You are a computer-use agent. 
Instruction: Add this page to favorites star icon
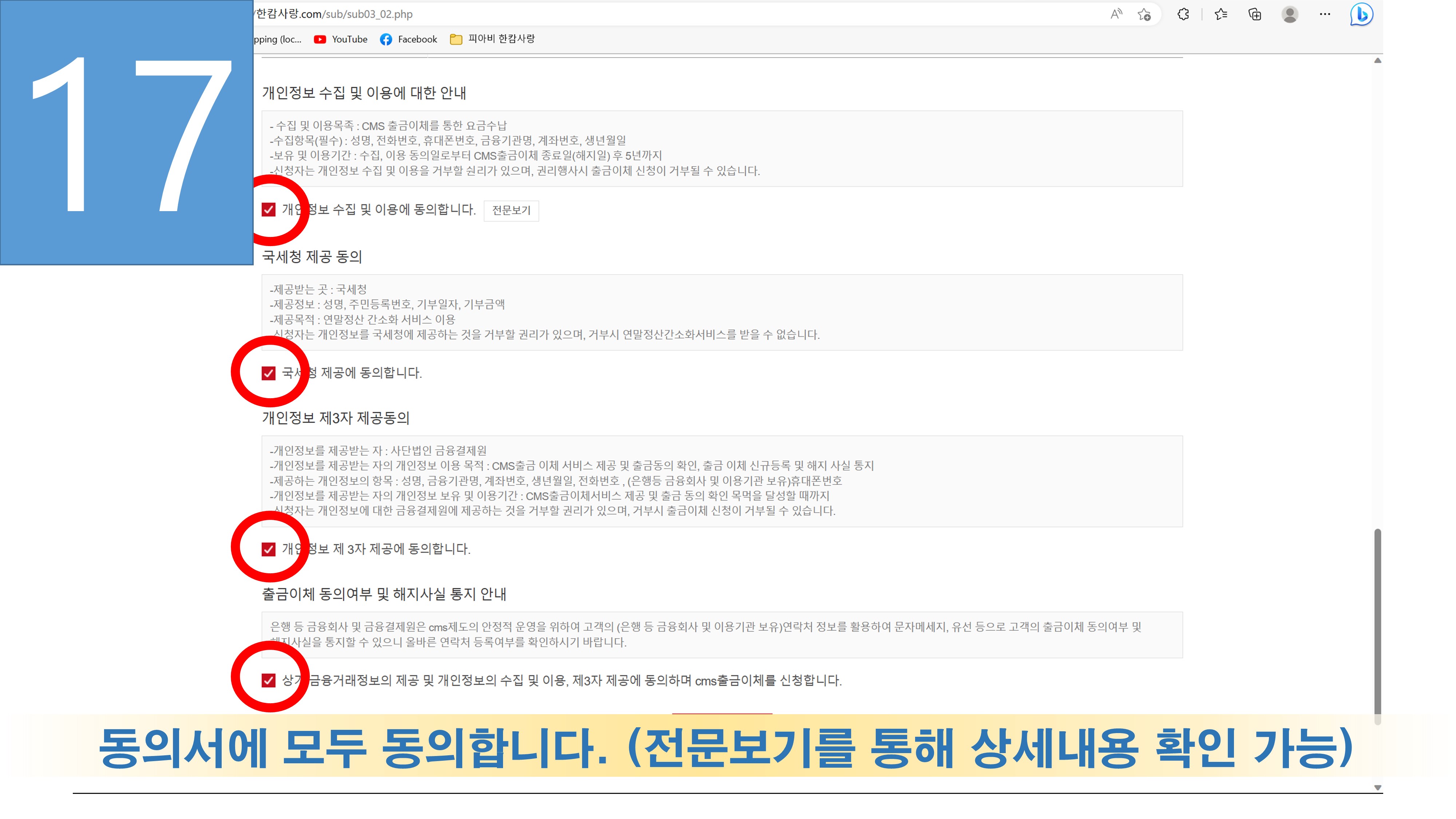coord(1144,14)
